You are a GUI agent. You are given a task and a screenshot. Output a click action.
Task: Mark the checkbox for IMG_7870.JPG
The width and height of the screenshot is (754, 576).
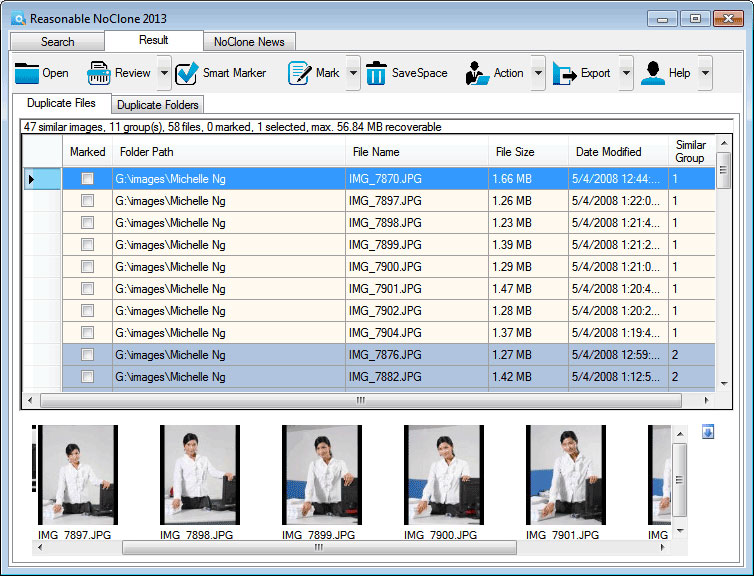pos(88,179)
